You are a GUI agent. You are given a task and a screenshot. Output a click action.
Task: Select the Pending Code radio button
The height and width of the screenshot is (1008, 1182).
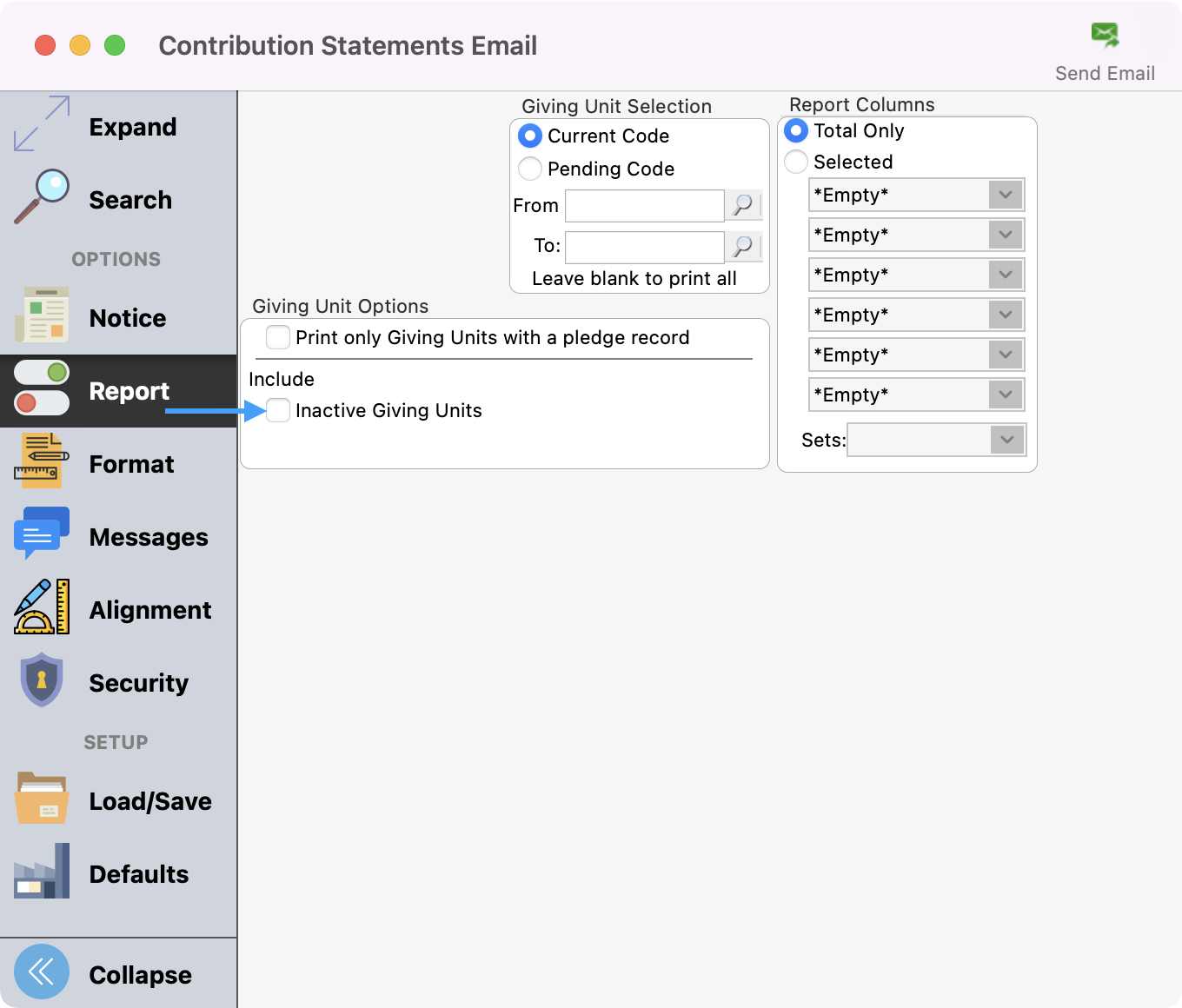(x=530, y=169)
